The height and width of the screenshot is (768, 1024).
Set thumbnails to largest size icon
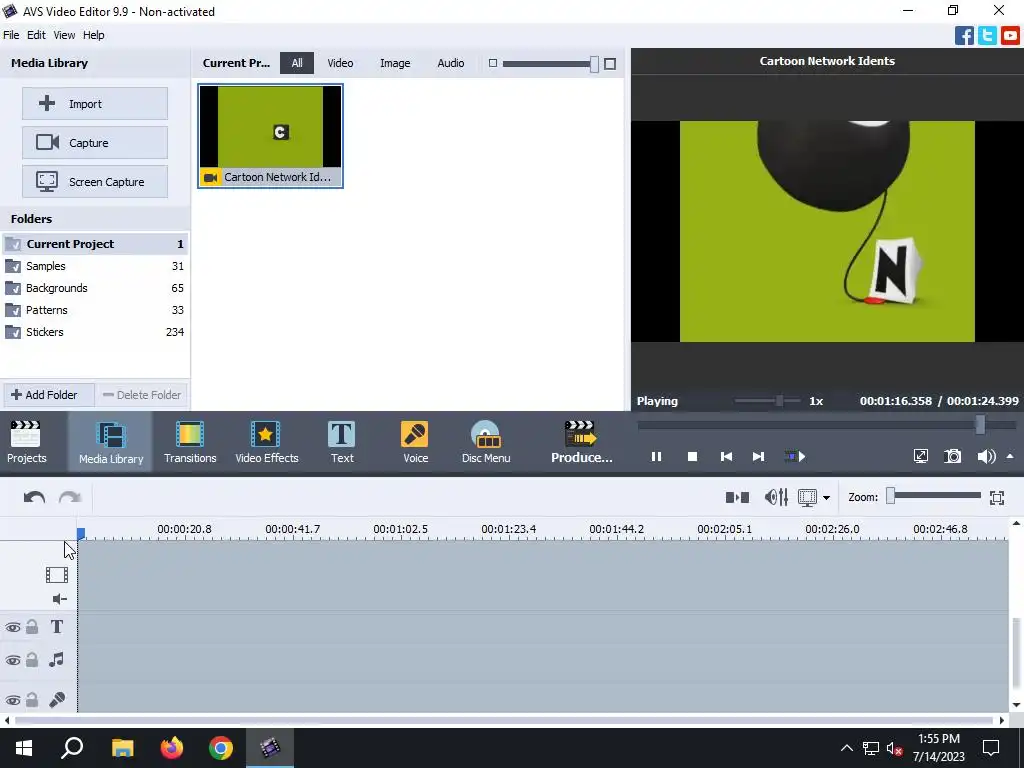pos(610,63)
